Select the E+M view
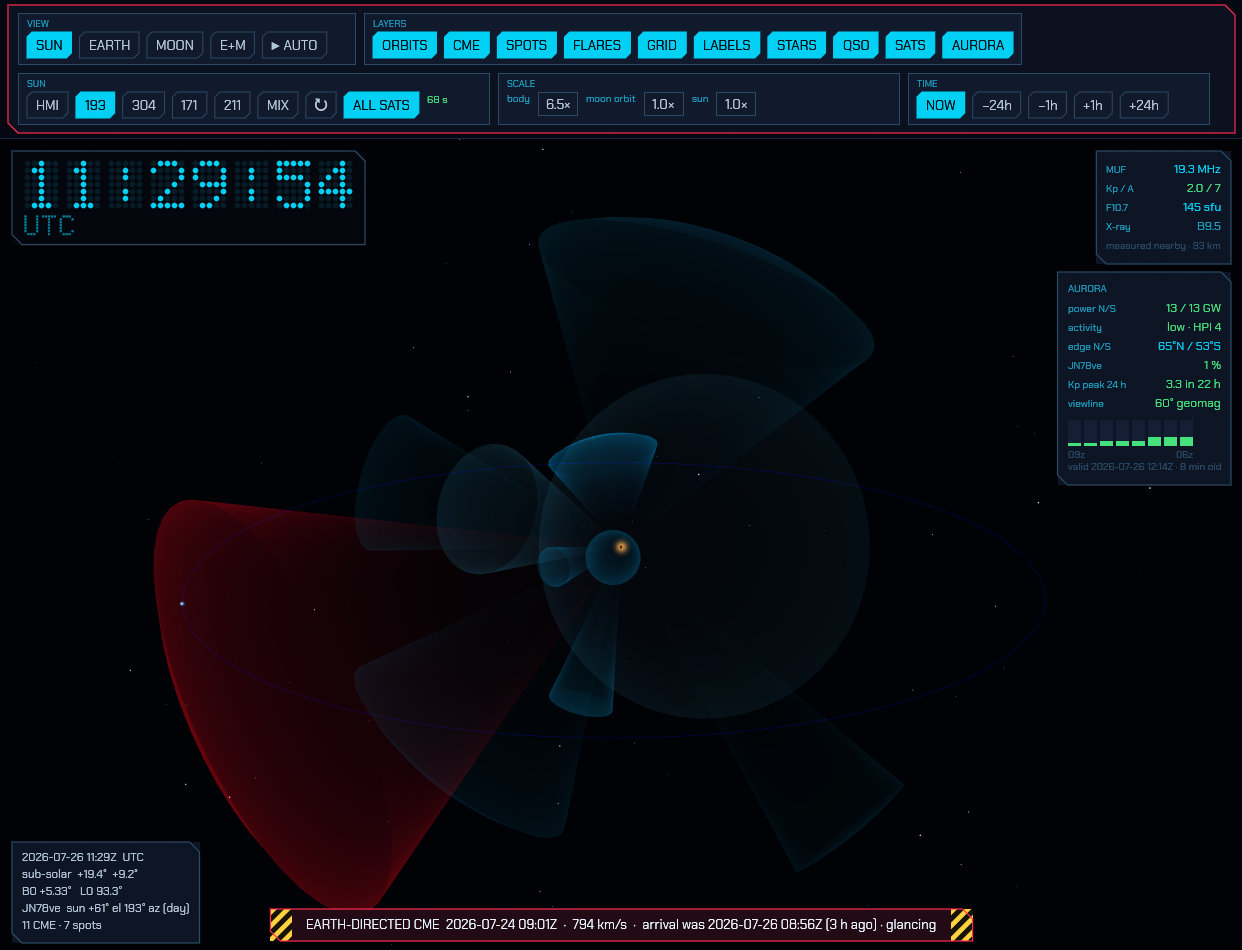This screenshot has height=950, width=1242. click(233, 45)
